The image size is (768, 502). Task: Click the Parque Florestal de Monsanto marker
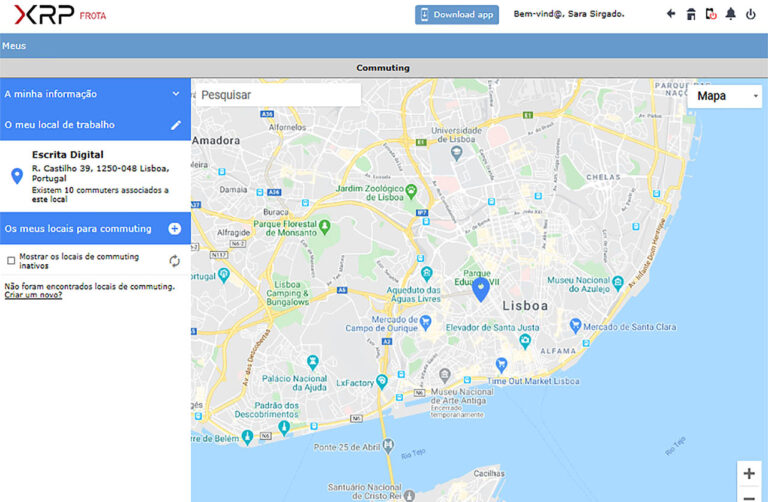pos(324,226)
